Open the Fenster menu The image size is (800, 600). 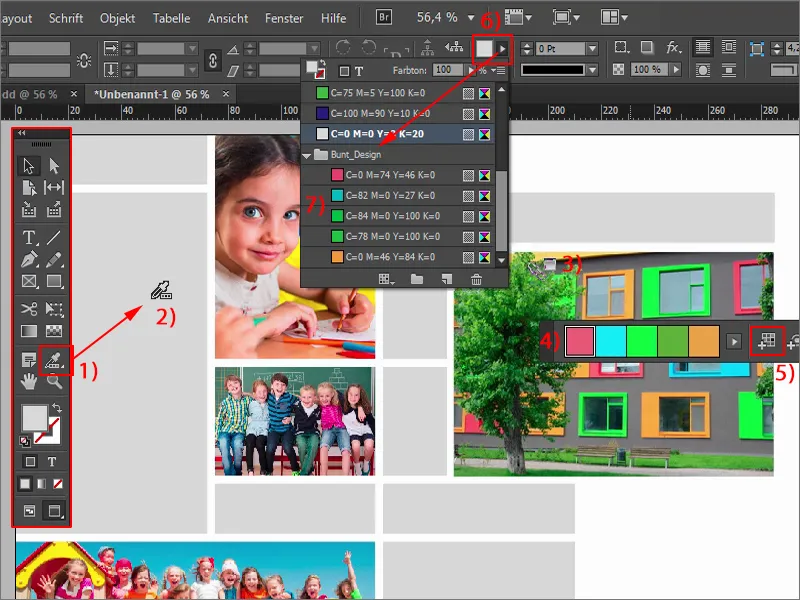click(284, 18)
